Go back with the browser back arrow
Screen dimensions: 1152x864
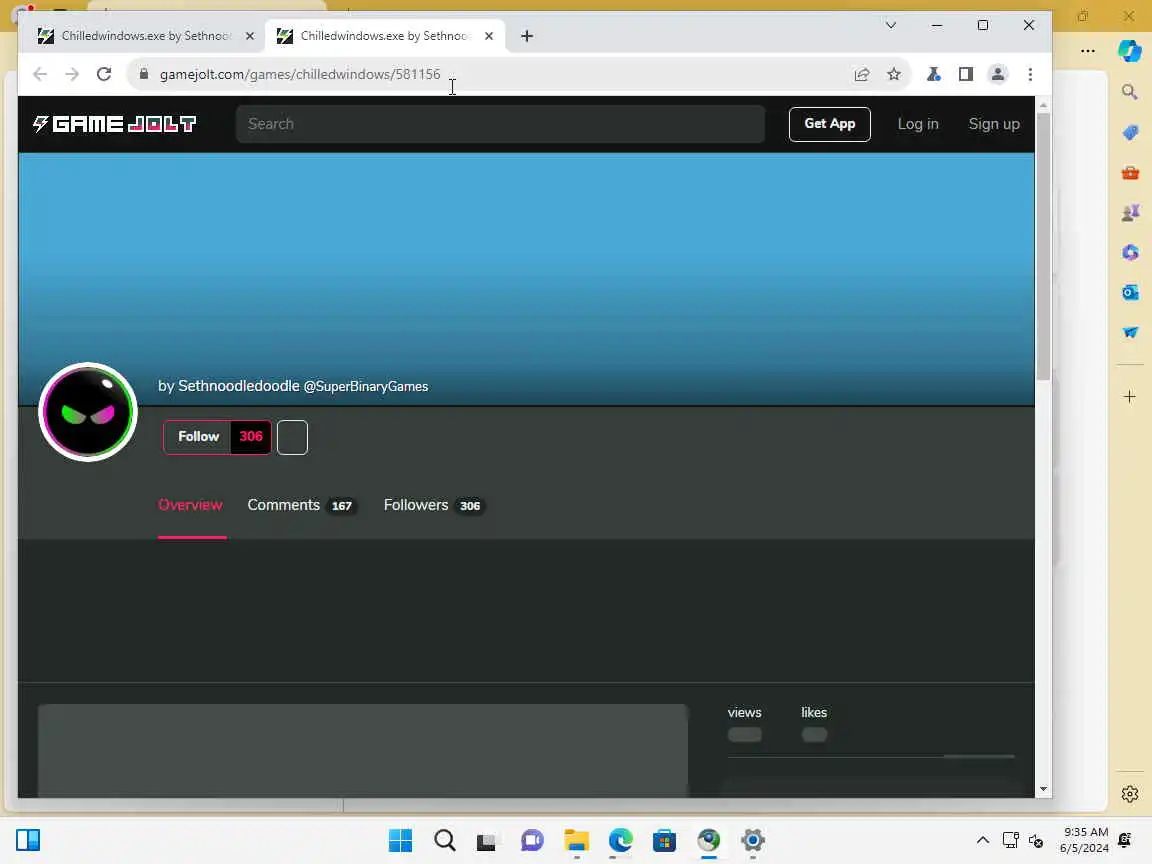[x=40, y=74]
